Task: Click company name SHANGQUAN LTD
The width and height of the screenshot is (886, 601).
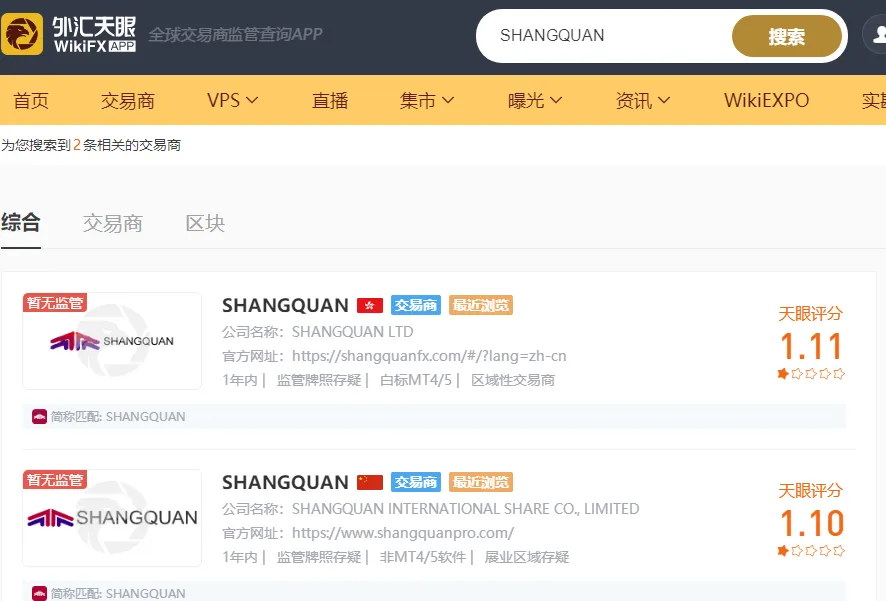Action: tap(353, 332)
